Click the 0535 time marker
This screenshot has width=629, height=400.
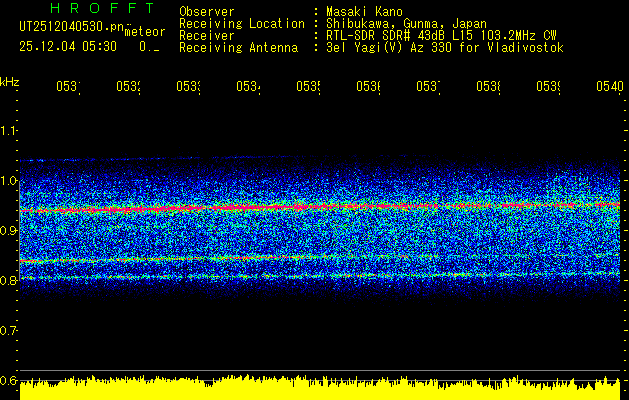click(x=308, y=86)
